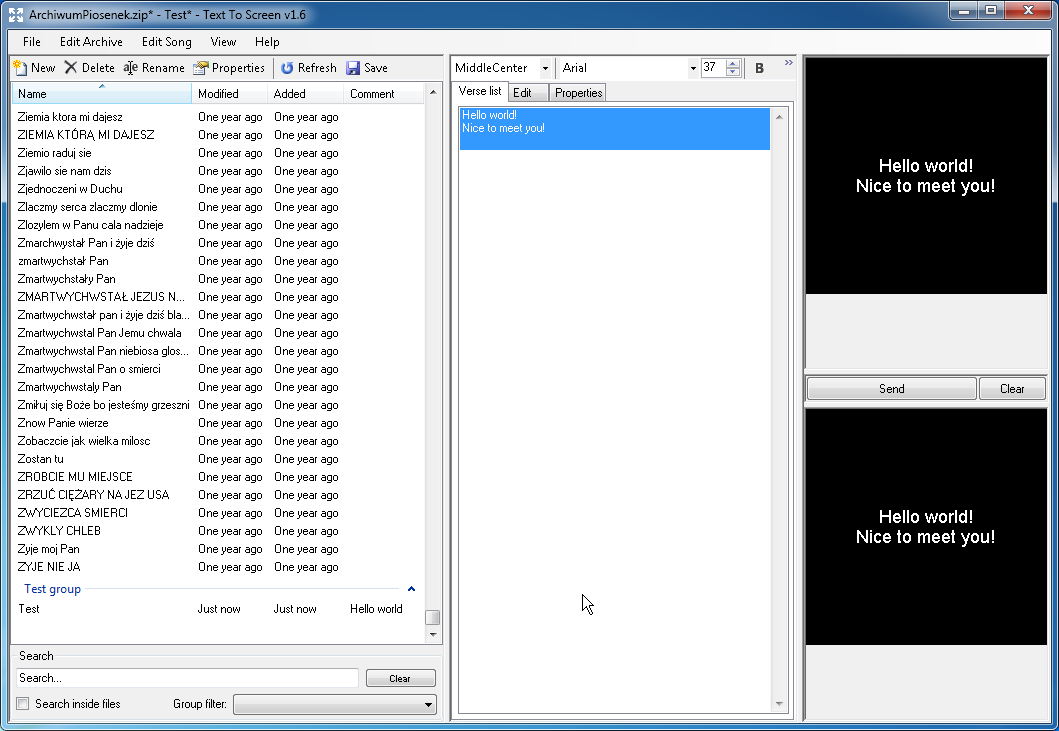Collapse the Test group
This screenshot has height=731, width=1059.
(x=410, y=589)
